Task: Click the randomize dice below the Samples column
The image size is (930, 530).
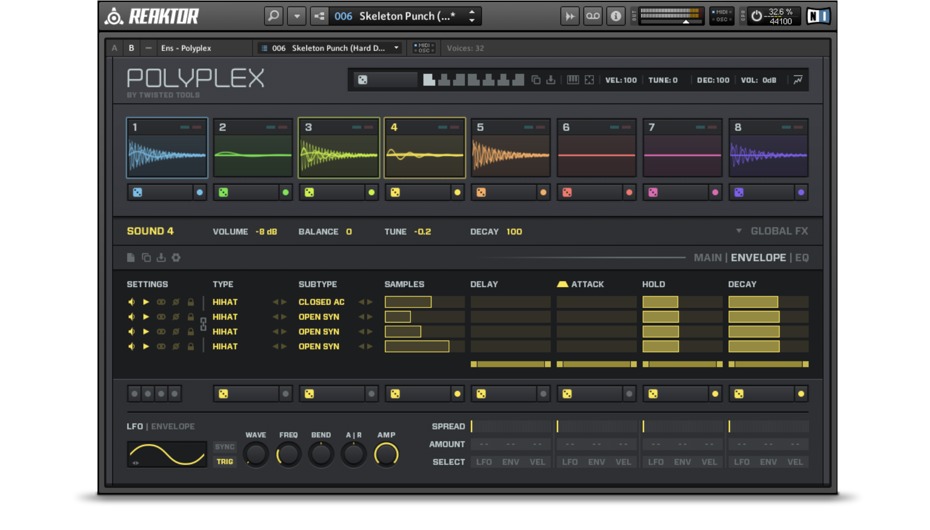Action: pyautogui.click(x=395, y=394)
